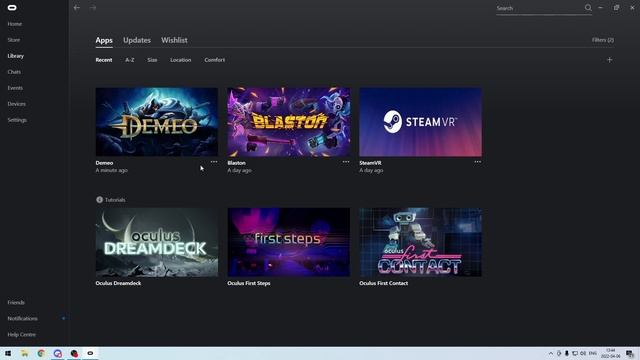Open Settings in sidebar
640x360 pixels.
tap(17, 120)
